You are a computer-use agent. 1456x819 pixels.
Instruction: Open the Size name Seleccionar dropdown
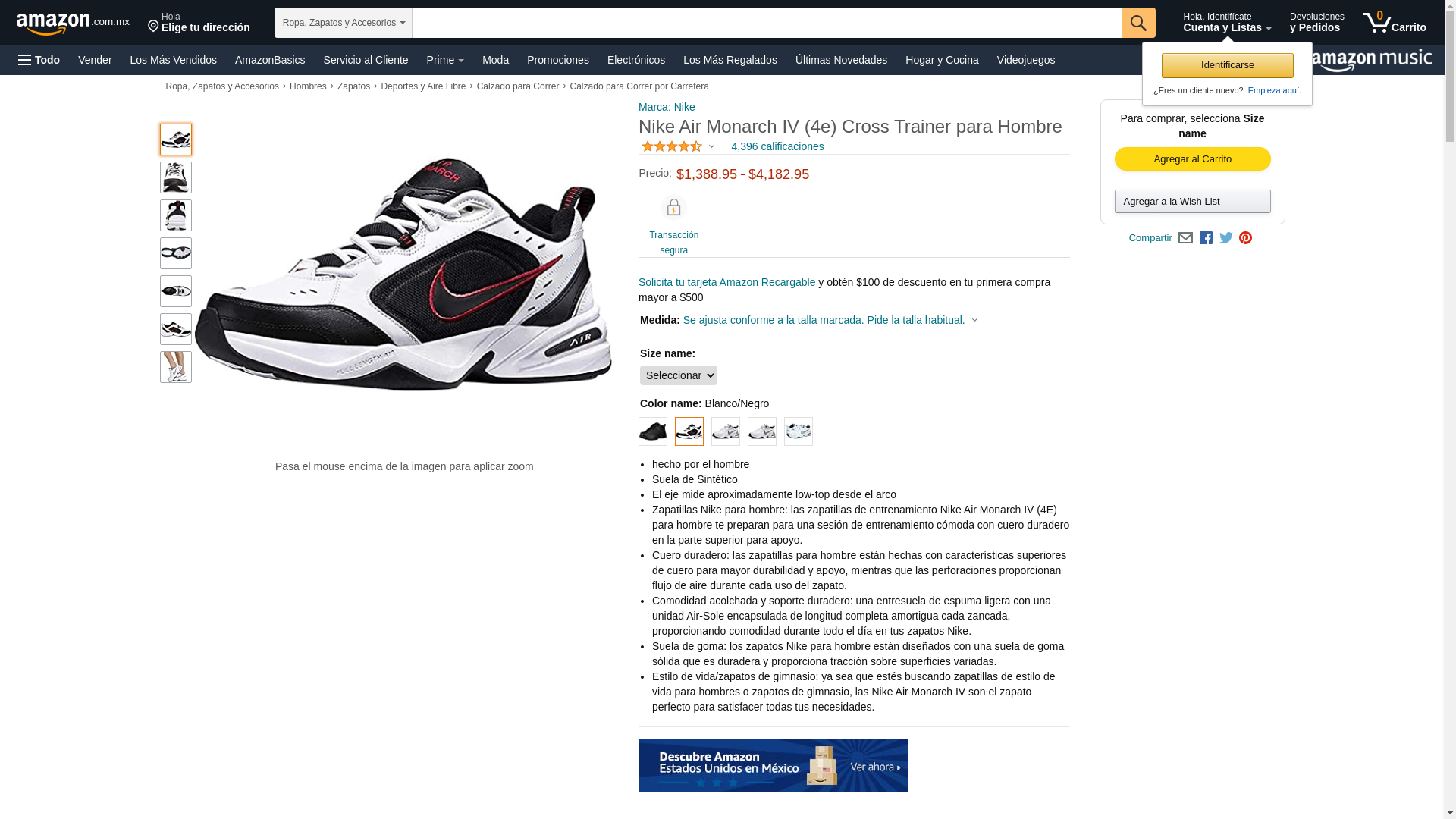678,375
